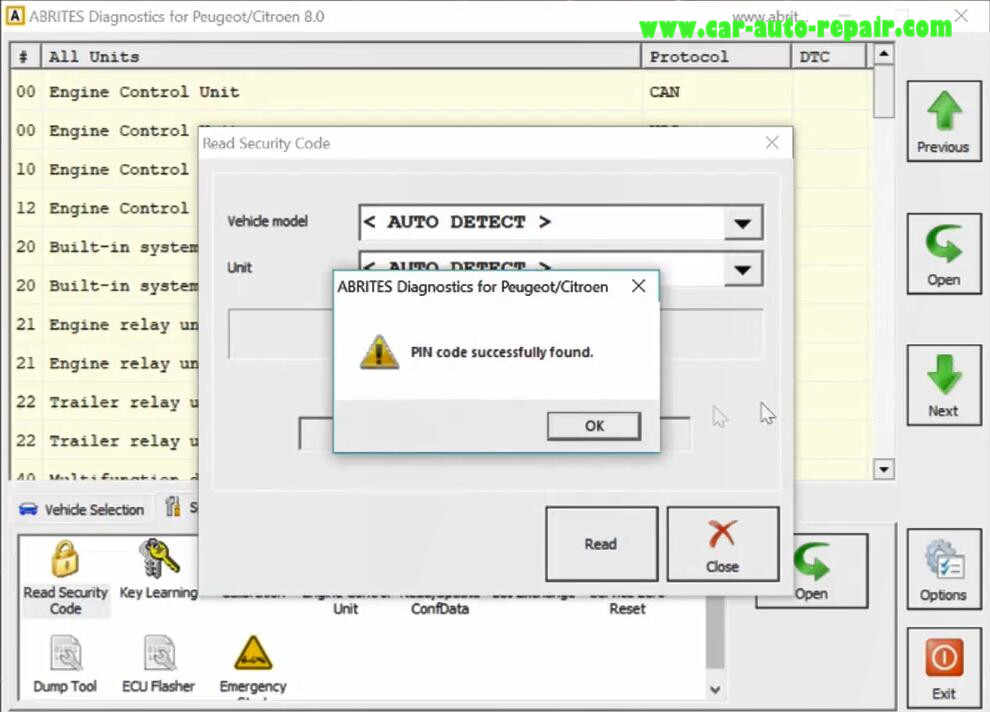Click the All Units column header
This screenshot has width=990, height=712.
341,57
